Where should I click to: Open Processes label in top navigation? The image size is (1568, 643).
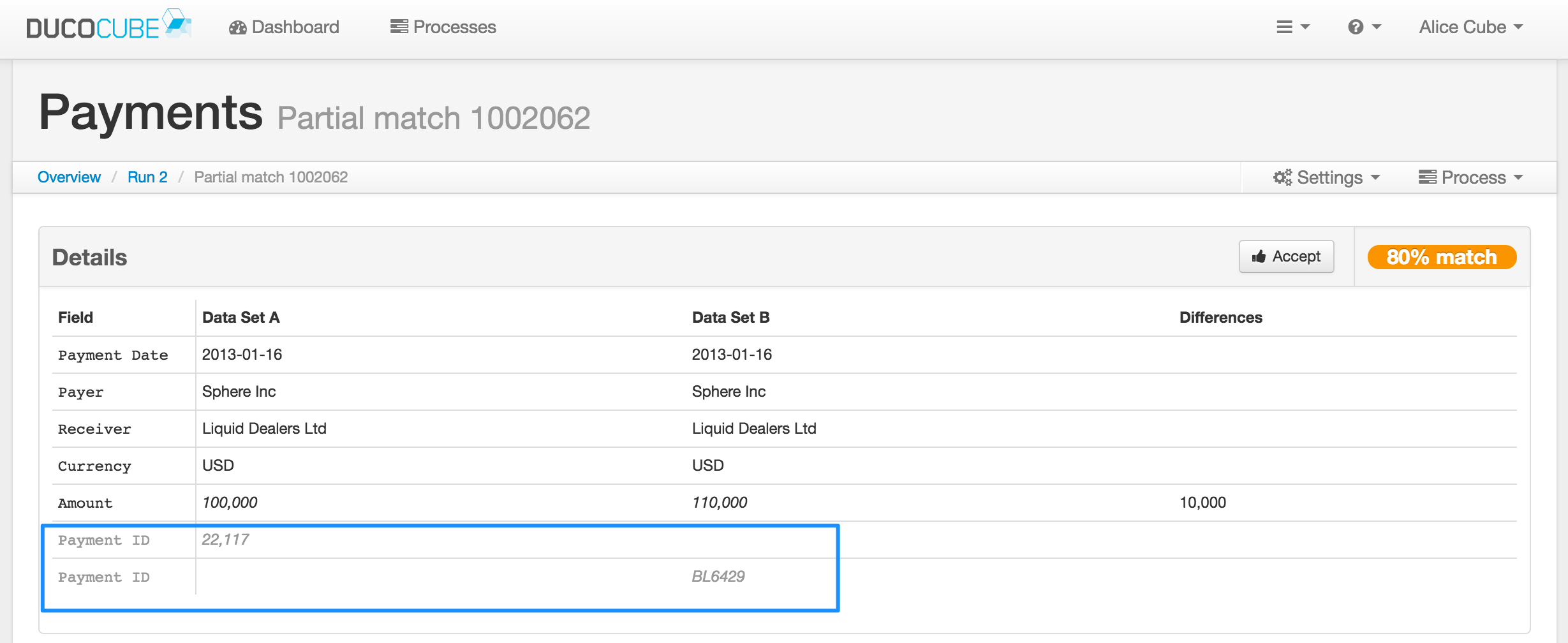point(454,27)
